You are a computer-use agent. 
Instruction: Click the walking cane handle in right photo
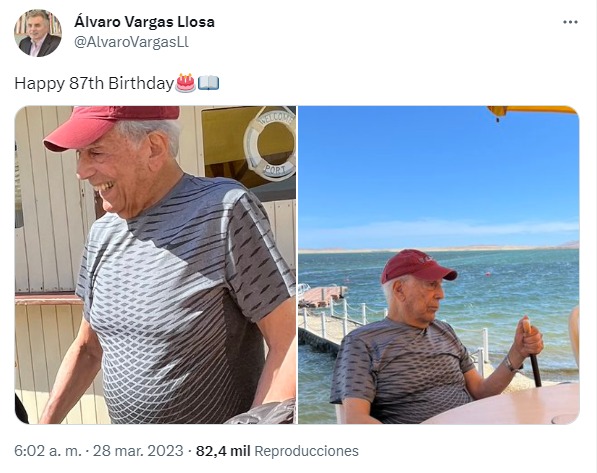(x=527, y=327)
